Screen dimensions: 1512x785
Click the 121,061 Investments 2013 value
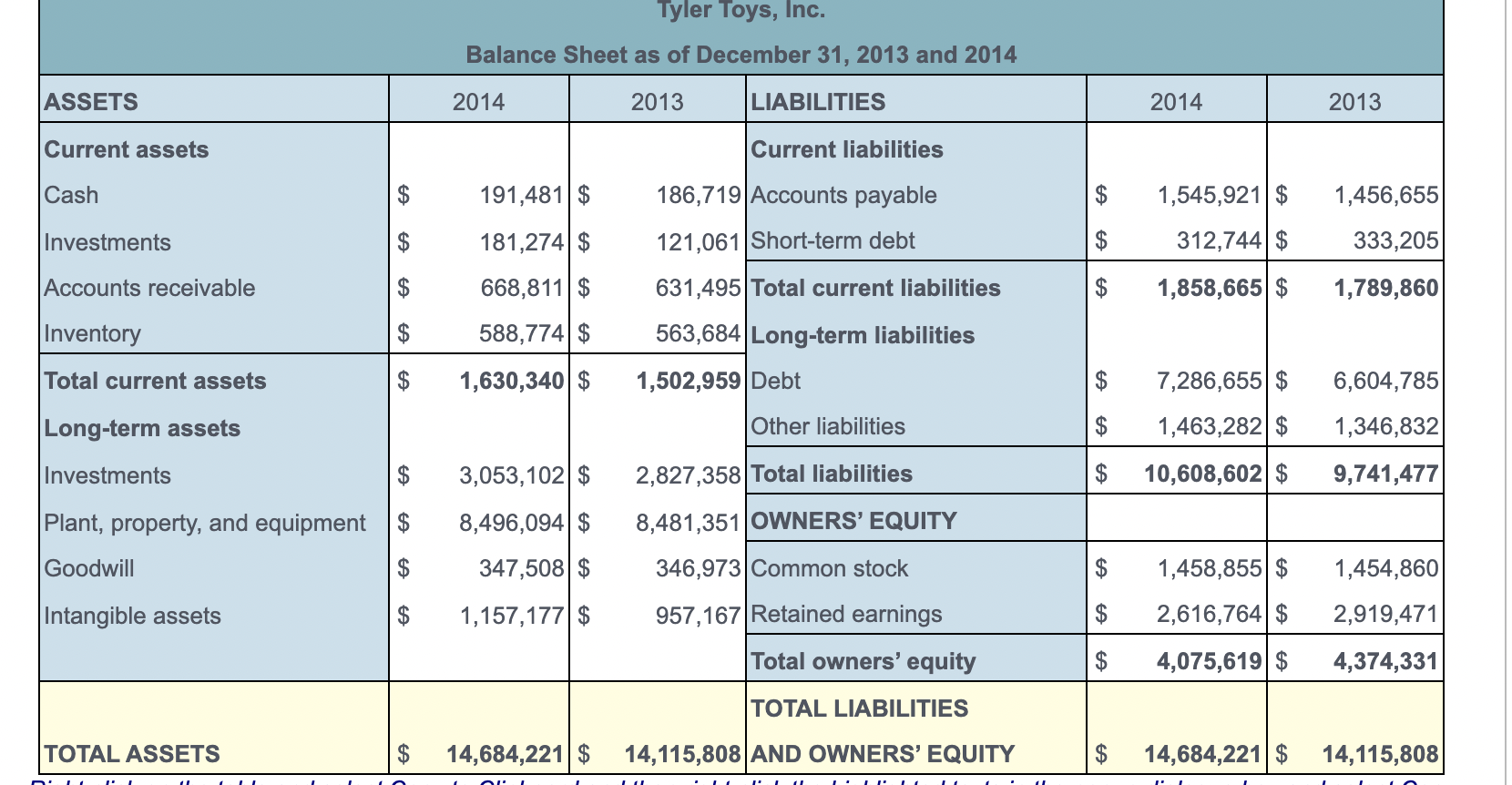[x=699, y=243]
